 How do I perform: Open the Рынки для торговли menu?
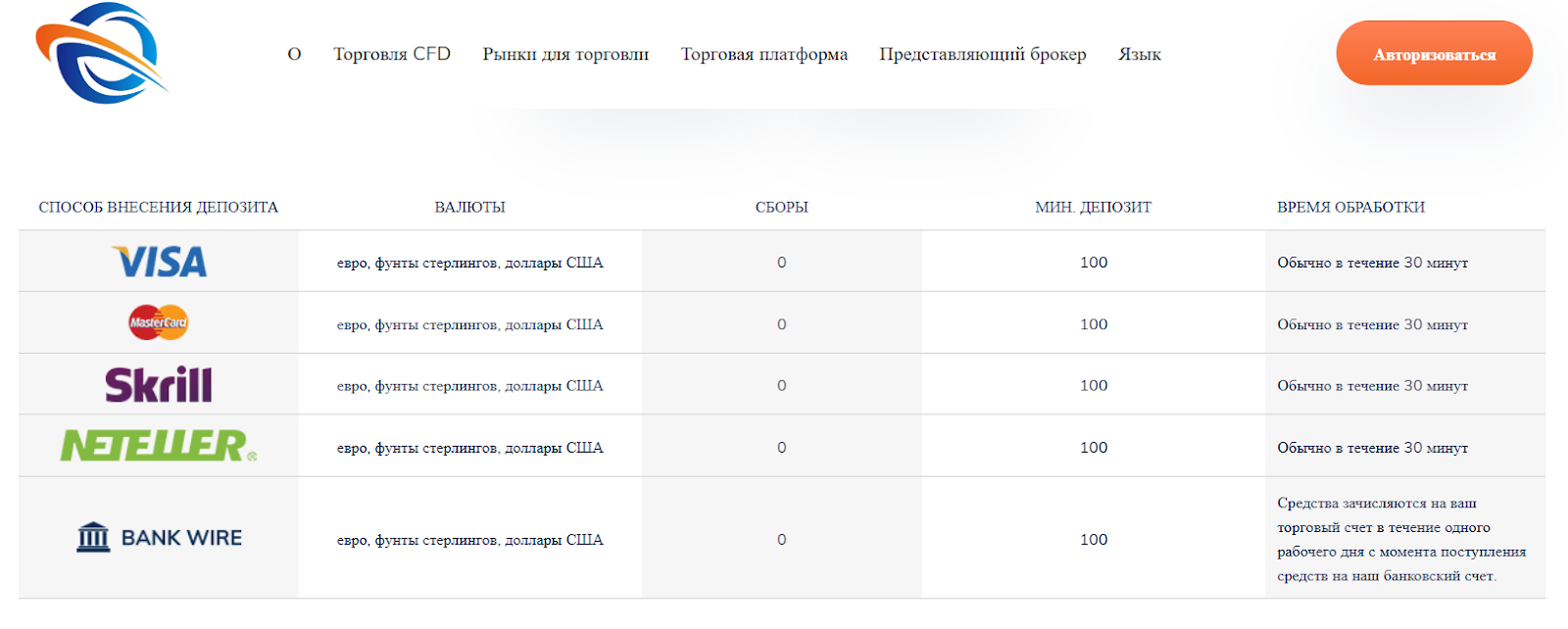coord(565,54)
